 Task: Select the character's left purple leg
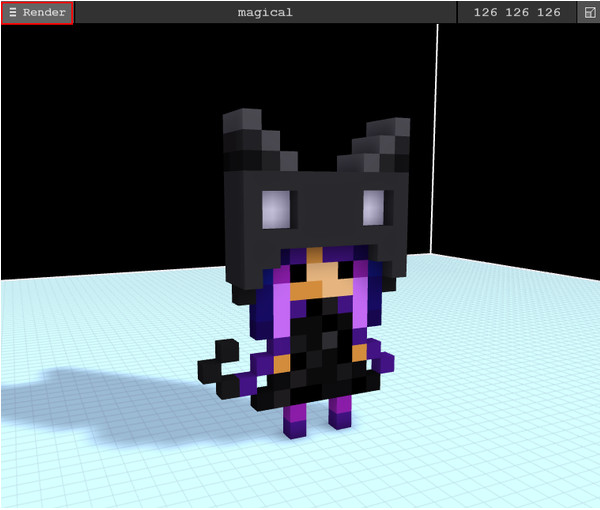tap(297, 418)
